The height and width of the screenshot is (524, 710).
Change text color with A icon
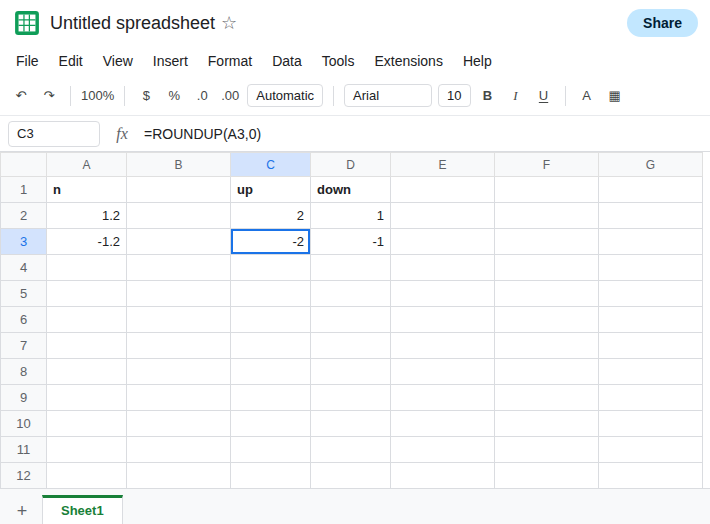pyautogui.click(x=586, y=96)
